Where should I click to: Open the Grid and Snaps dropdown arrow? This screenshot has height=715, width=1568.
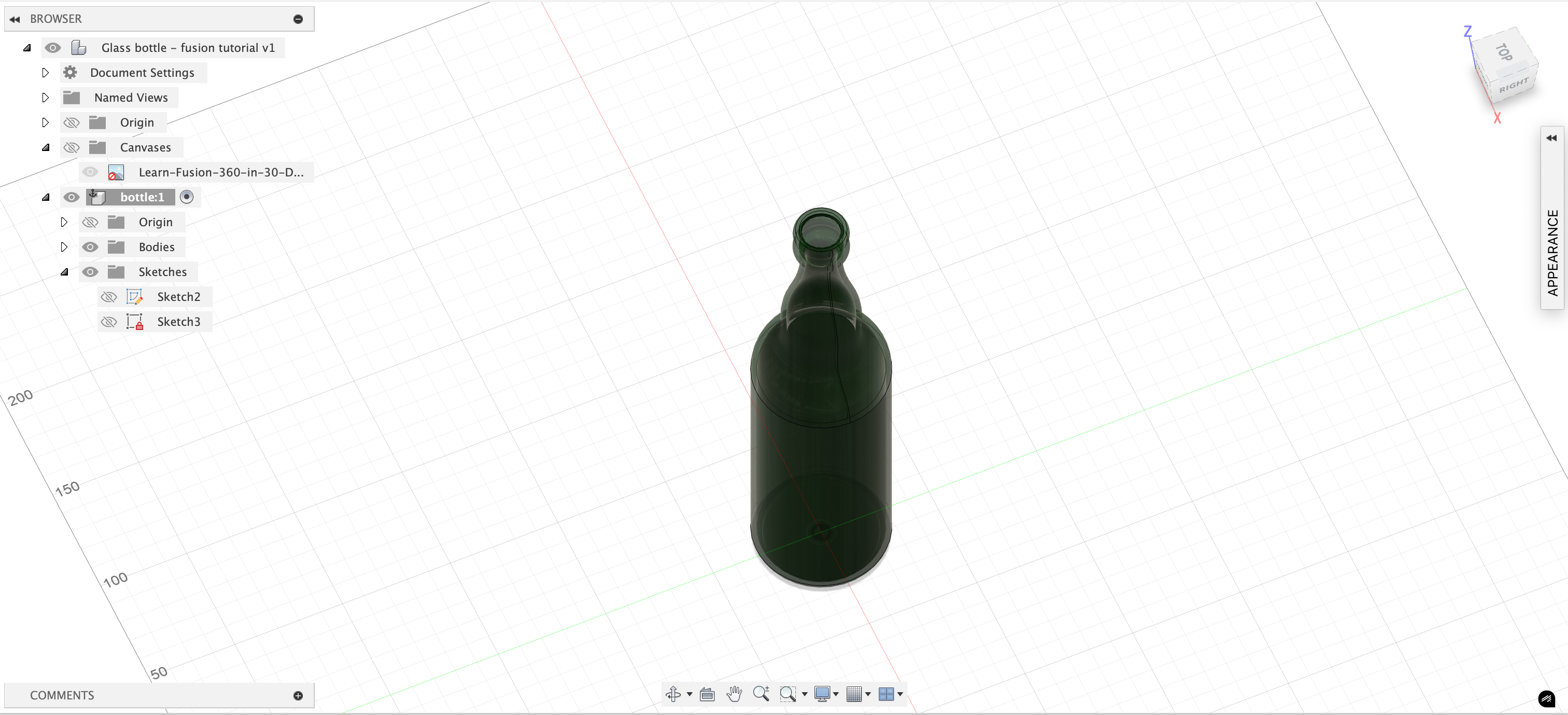[x=868, y=694]
